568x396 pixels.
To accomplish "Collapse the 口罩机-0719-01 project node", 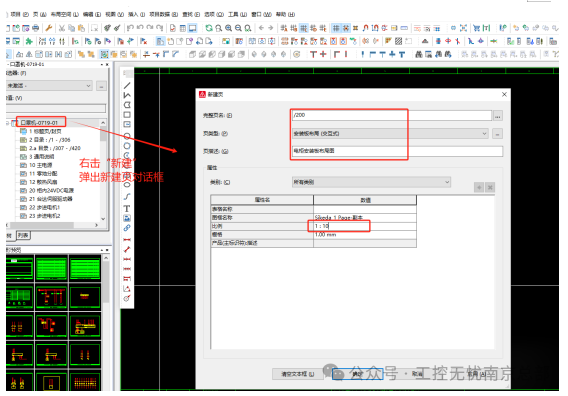I will pos(7,123).
